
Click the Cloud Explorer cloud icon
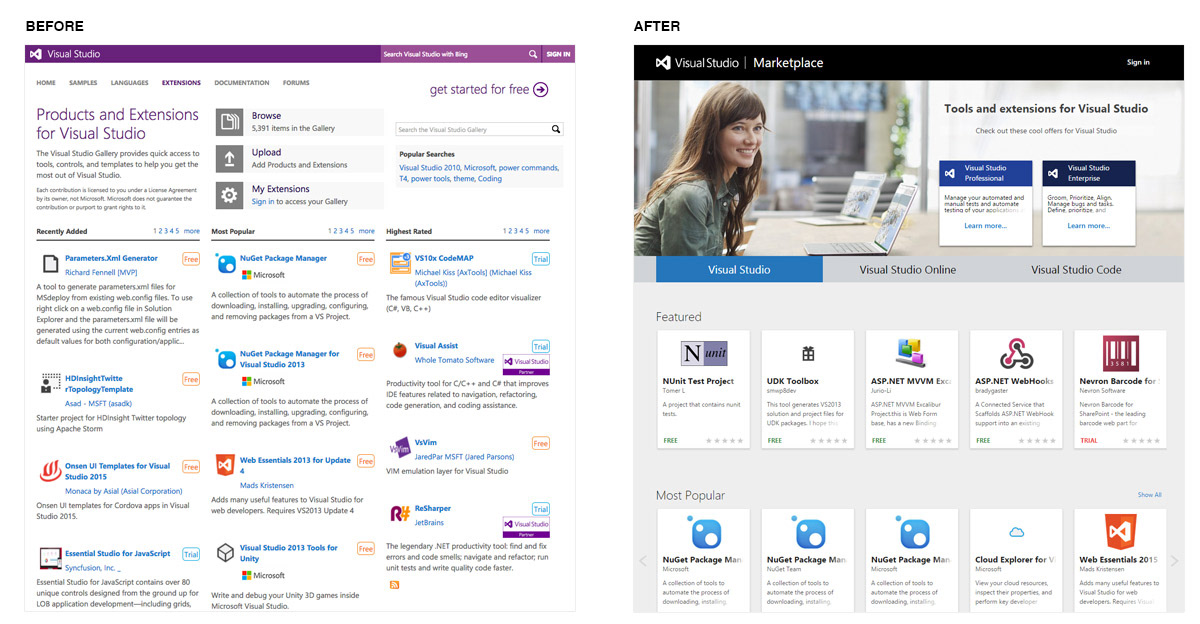[x=1016, y=532]
